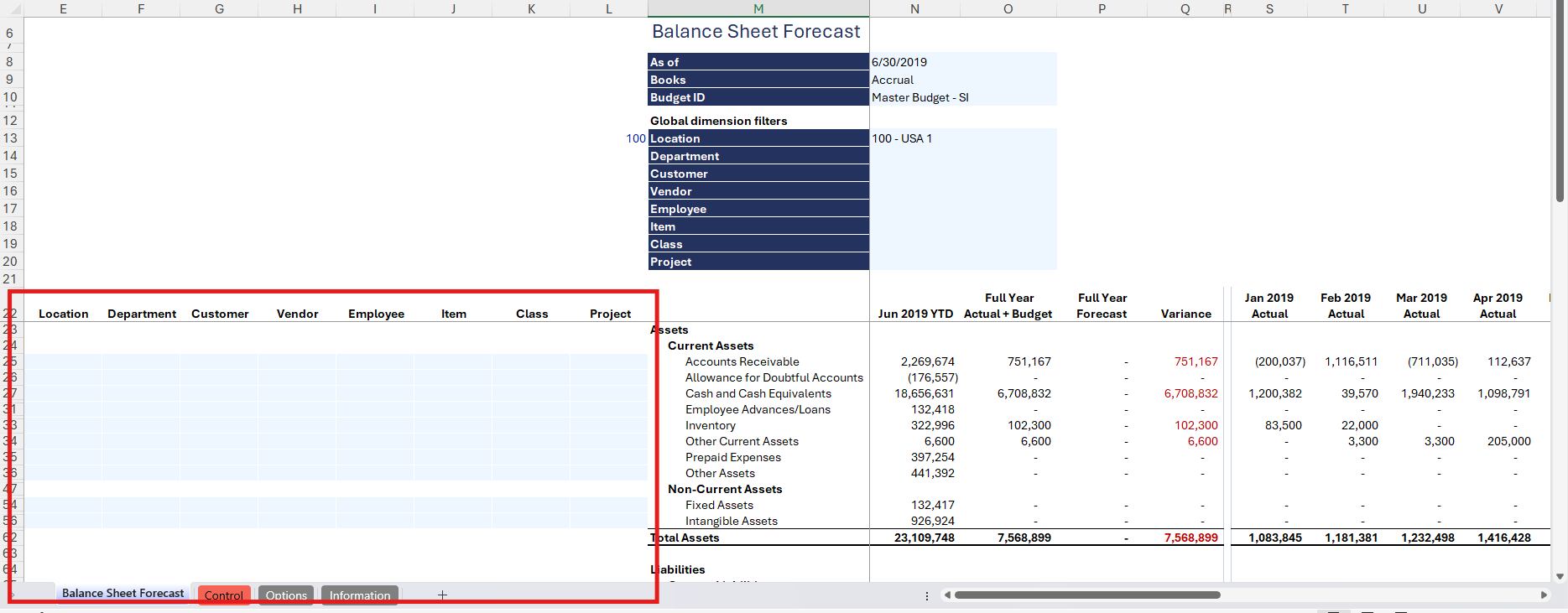Screen dimensions: 1568x613
Task: Click the horizontal scrollbar right arrow
Action: point(1543,595)
